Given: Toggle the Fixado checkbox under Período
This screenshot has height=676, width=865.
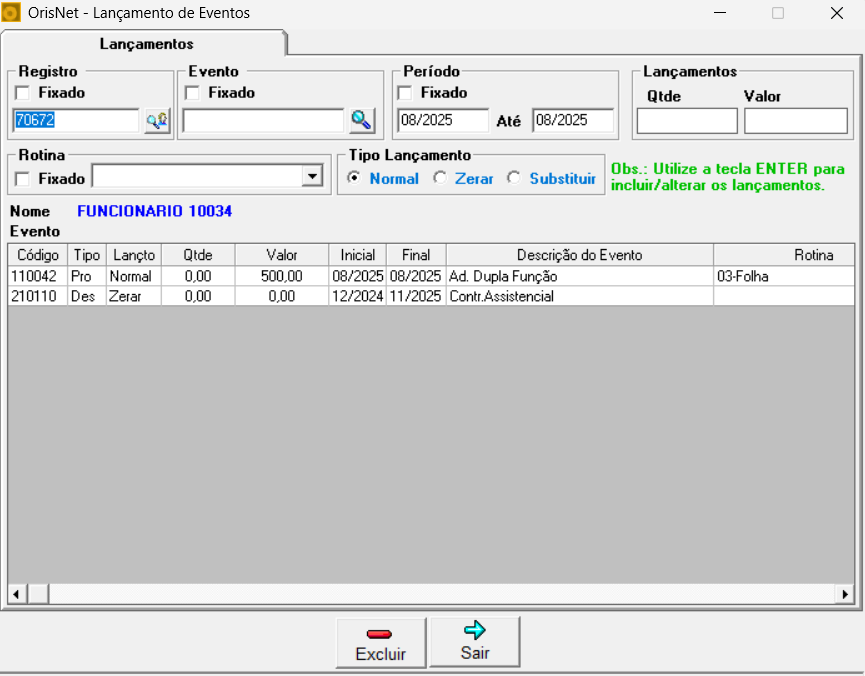Looking at the screenshot, I should [406, 93].
